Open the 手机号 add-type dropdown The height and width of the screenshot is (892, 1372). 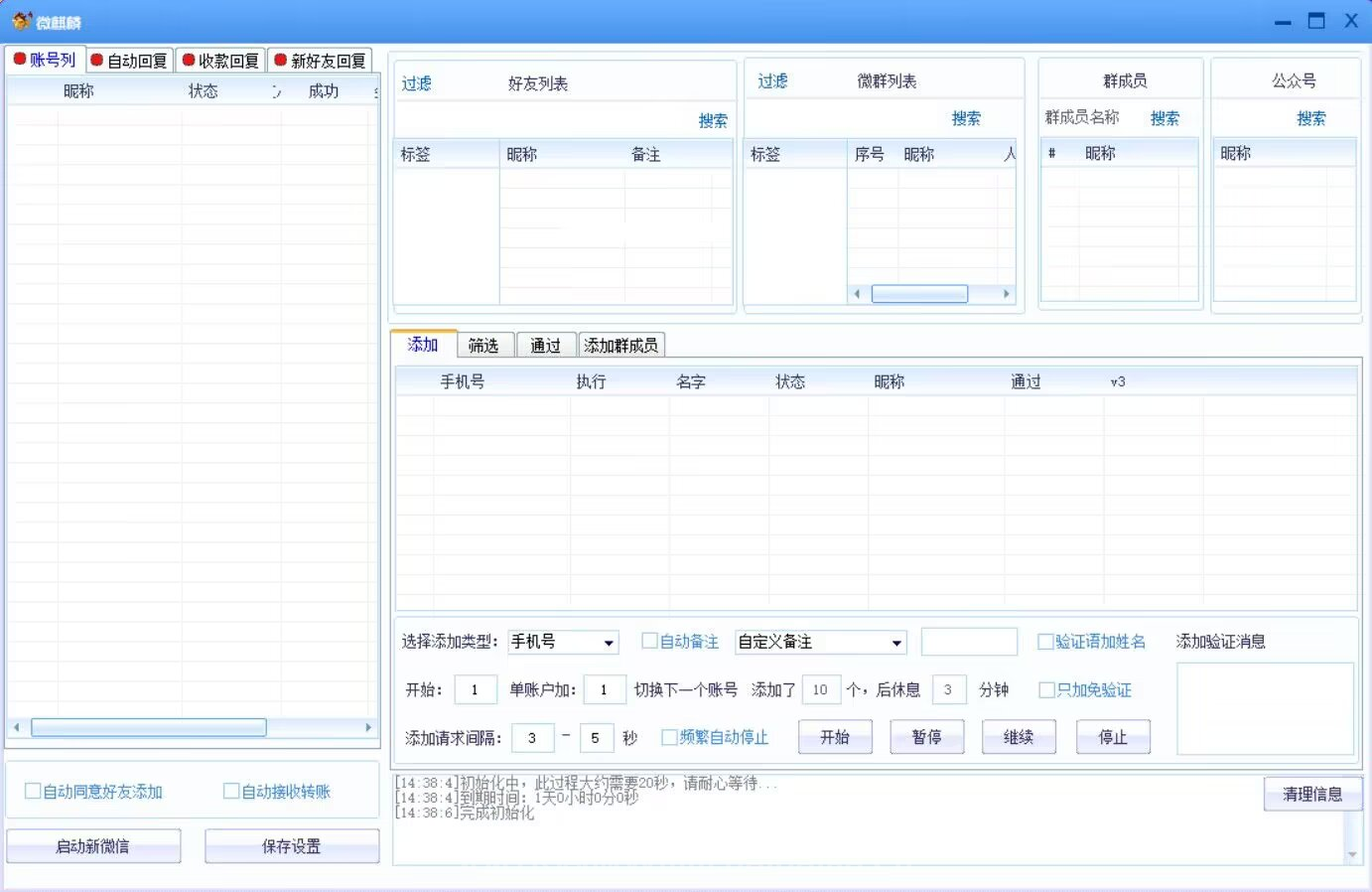click(609, 643)
